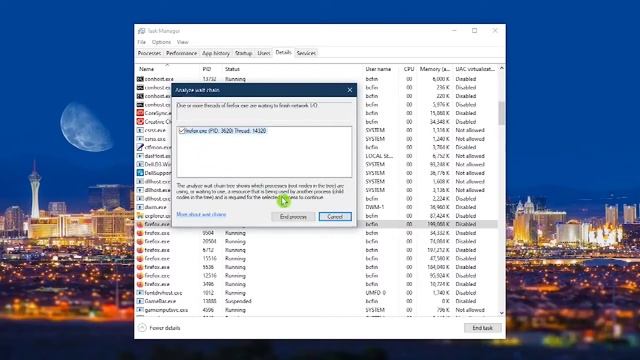640x360 pixels.
Task: Click the Firefox icon for PID 3496
Action: tap(140, 284)
